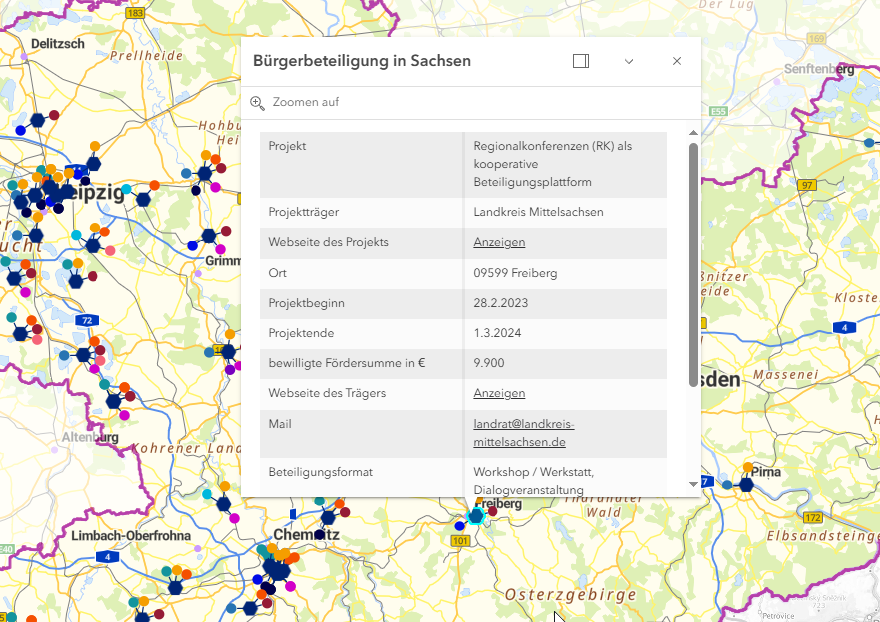
Task: Open the Anzeigen link for Webseite des Trägers
Action: click(x=498, y=393)
